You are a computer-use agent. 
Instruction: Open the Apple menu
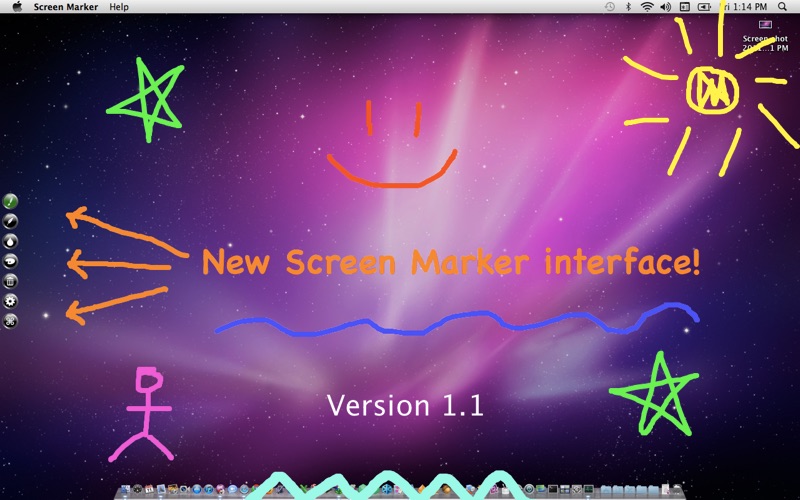pyautogui.click(x=16, y=7)
